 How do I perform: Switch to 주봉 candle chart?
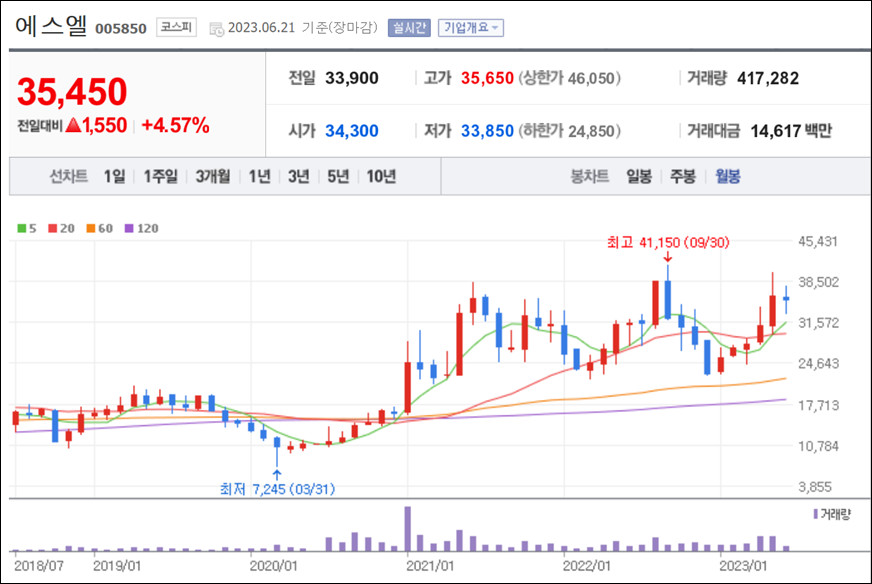coord(683,176)
